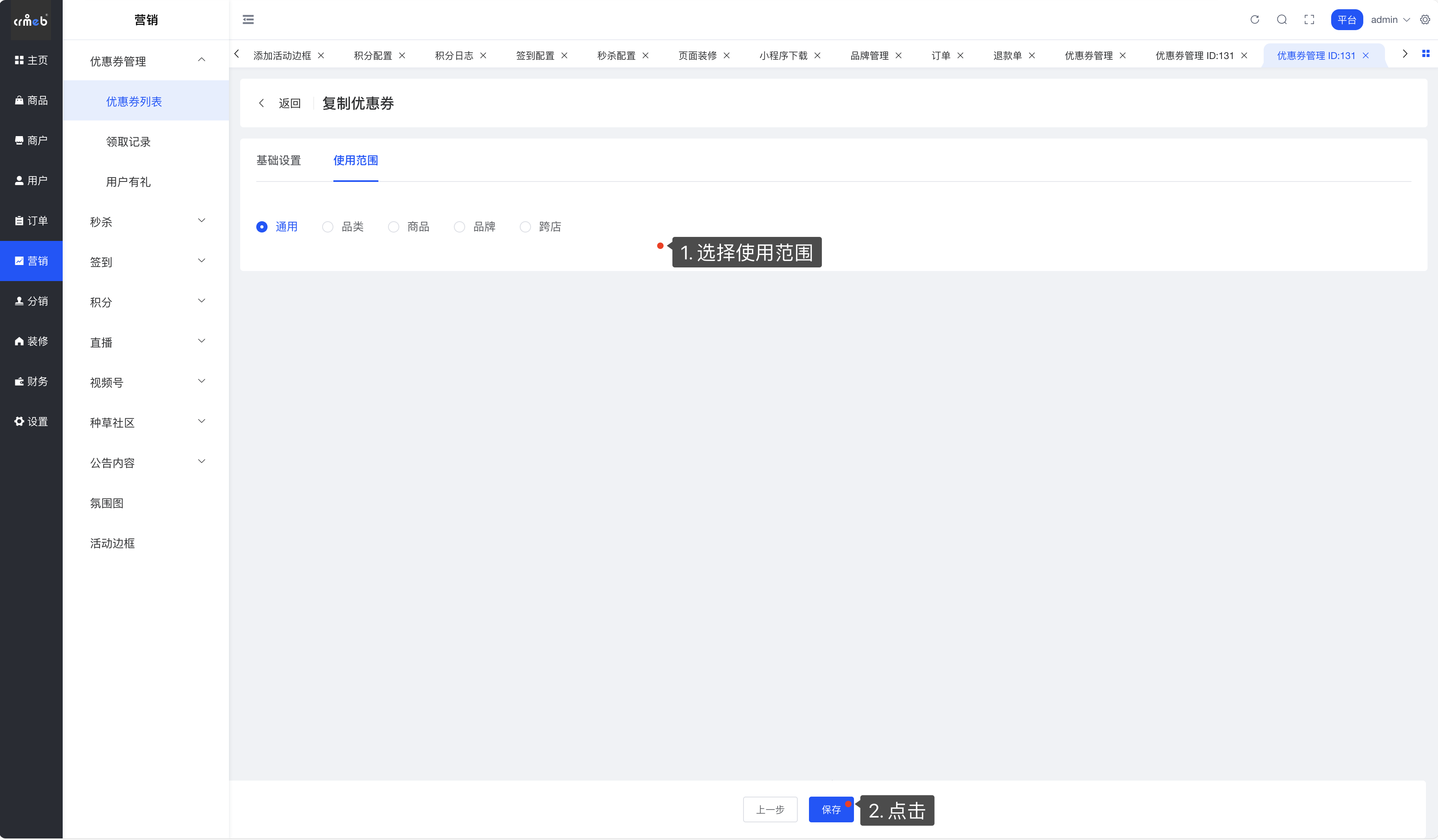Open the search using the magnifier icon
Viewport: 1438px width, 840px height.
coord(1282,19)
